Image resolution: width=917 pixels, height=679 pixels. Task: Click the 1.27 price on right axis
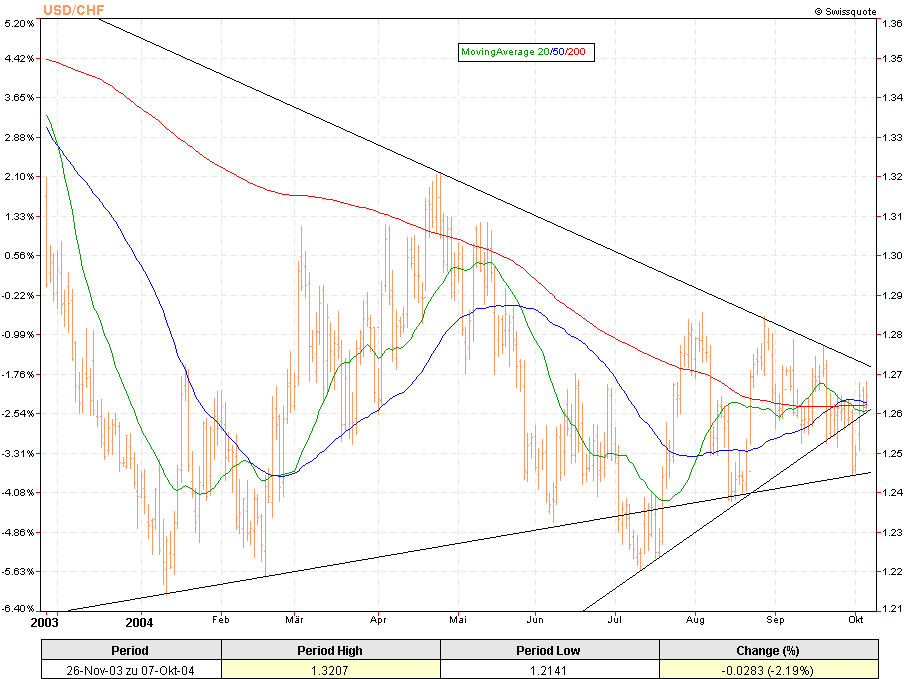tap(892, 374)
